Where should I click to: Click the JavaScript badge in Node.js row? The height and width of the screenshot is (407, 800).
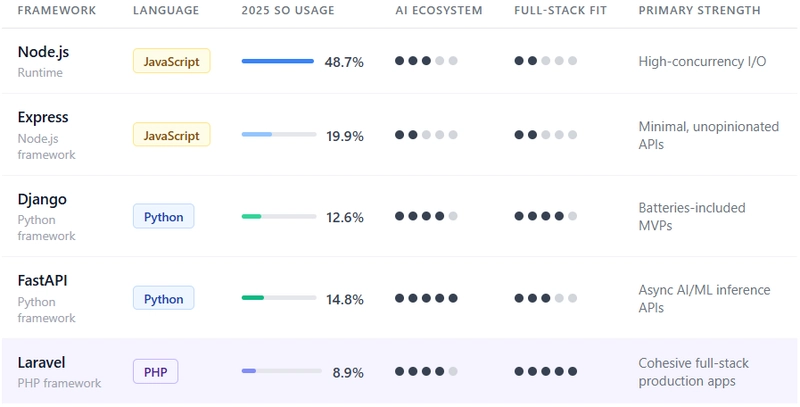point(172,61)
